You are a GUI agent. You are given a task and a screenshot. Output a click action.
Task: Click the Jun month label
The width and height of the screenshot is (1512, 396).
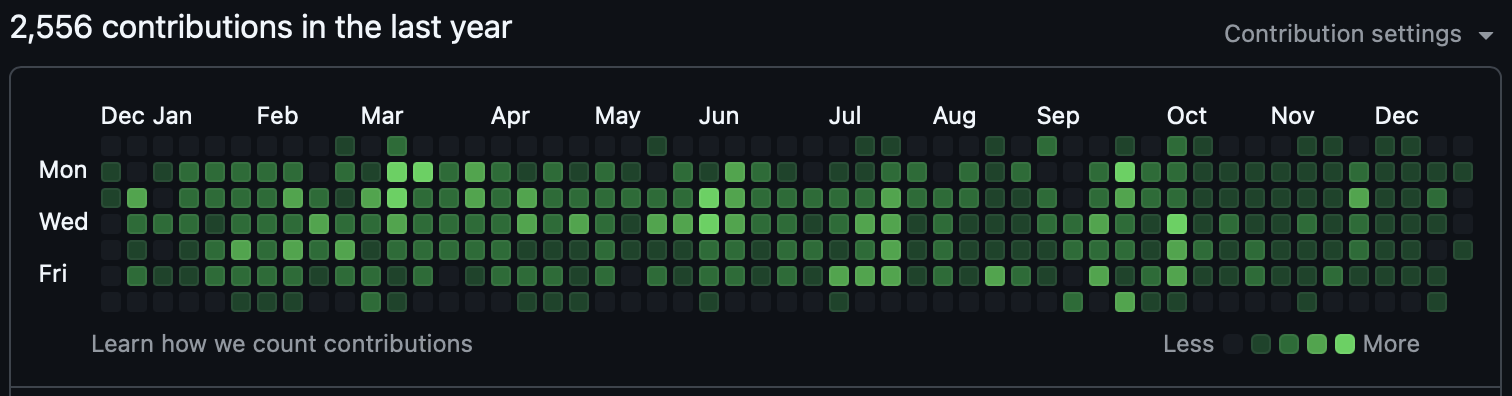pos(718,116)
